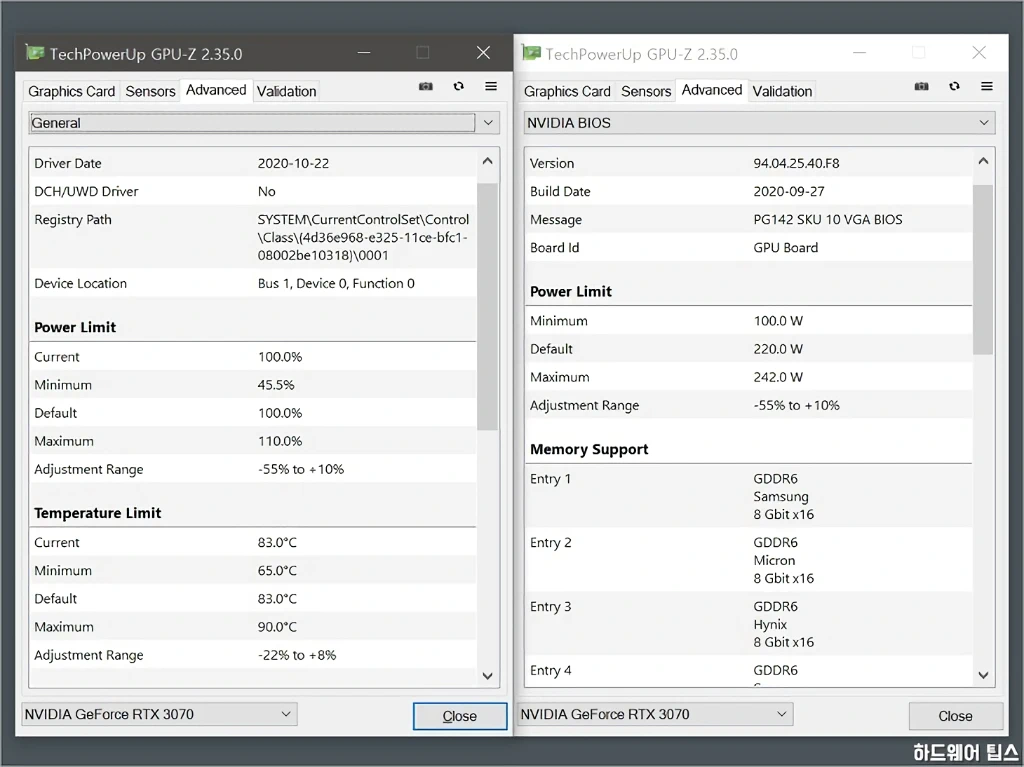1024x767 pixels.
Task: Click the Build Date value 2020-09-27
Action: click(789, 191)
